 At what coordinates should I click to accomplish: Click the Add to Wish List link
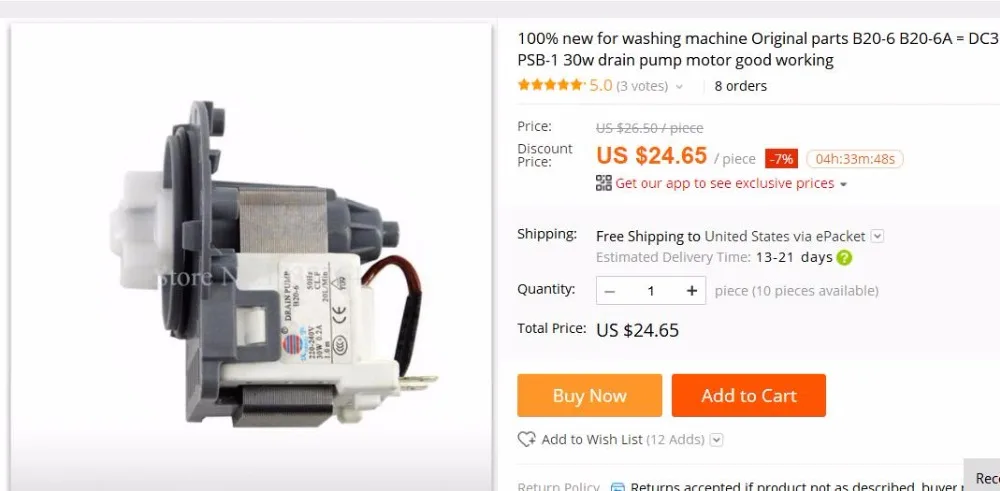pos(592,439)
